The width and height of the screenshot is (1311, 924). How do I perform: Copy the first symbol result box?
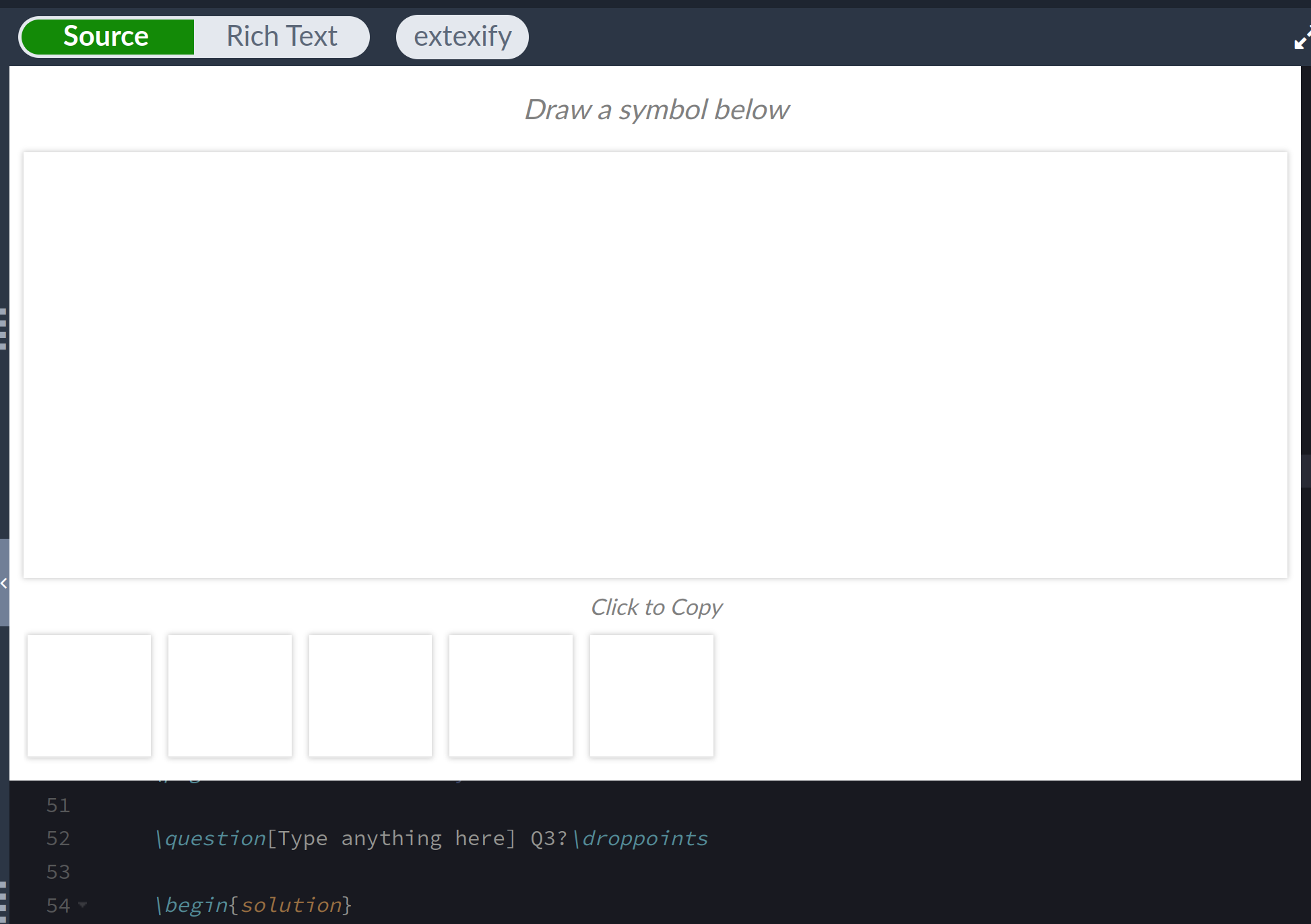click(x=90, y=696)
